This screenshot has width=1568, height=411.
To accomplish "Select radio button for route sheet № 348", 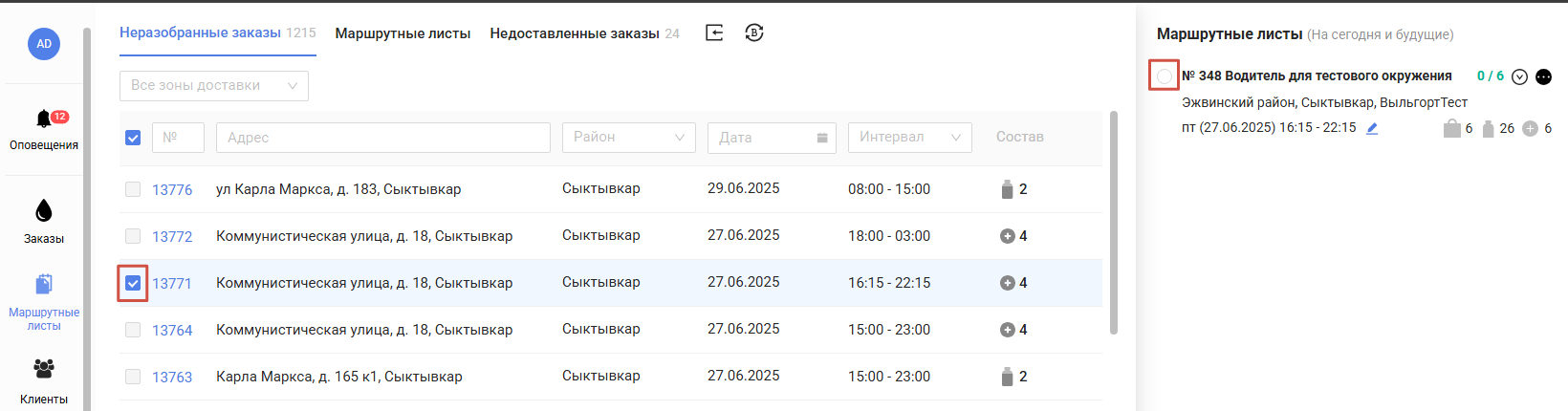I will (1164, 76).
